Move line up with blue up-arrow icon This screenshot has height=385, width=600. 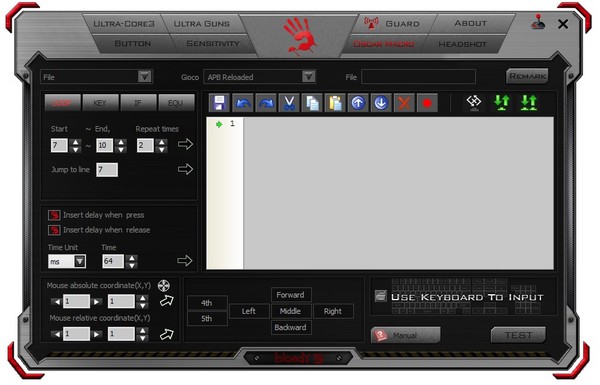tap(358, 103)
